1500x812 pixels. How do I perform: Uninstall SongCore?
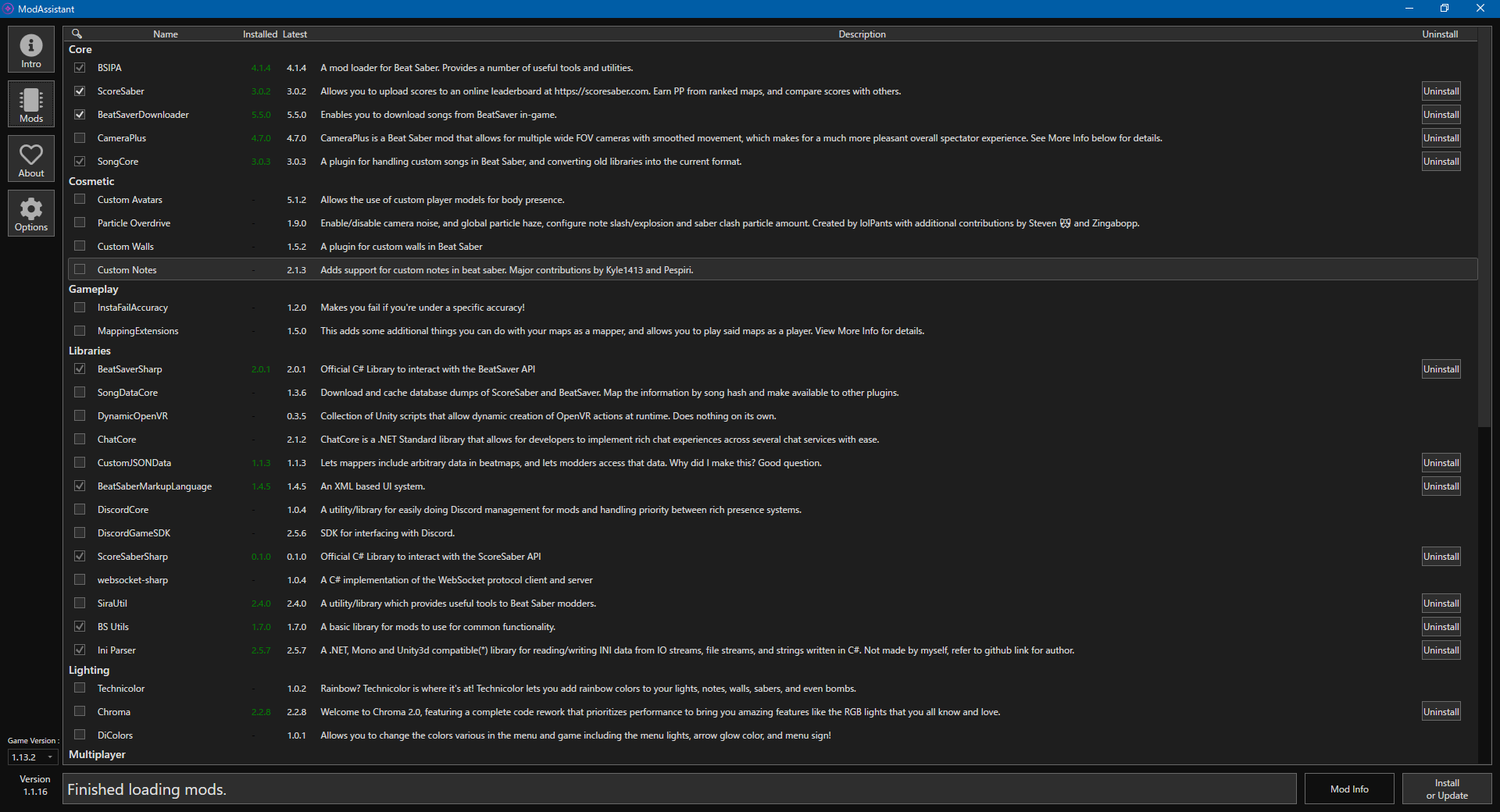click(1441, 162)
